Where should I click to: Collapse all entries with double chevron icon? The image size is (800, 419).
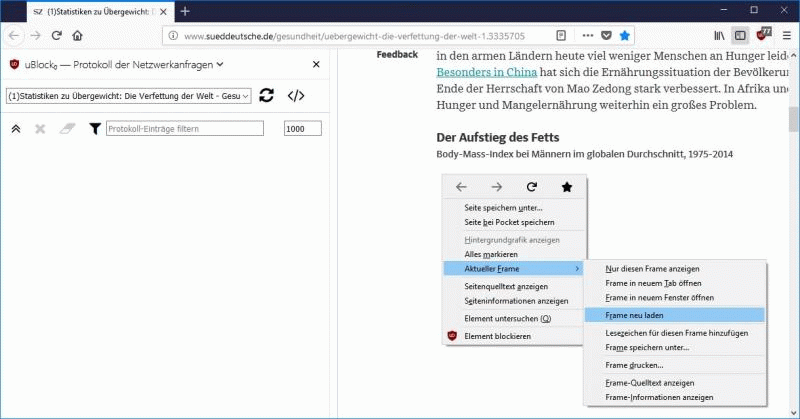tap(16, 129)
